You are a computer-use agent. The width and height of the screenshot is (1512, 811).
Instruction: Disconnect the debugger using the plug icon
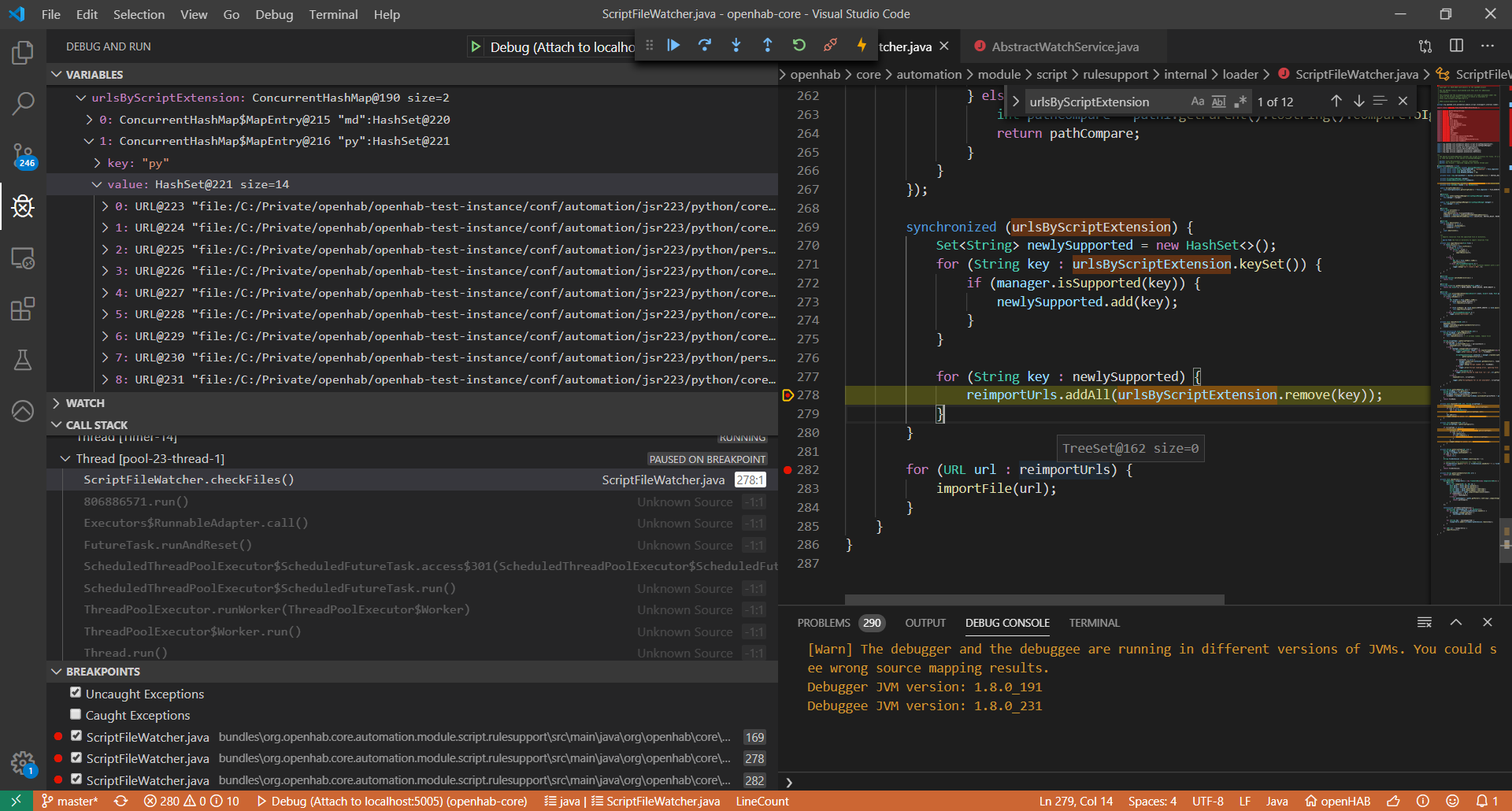tap(831, 46)
